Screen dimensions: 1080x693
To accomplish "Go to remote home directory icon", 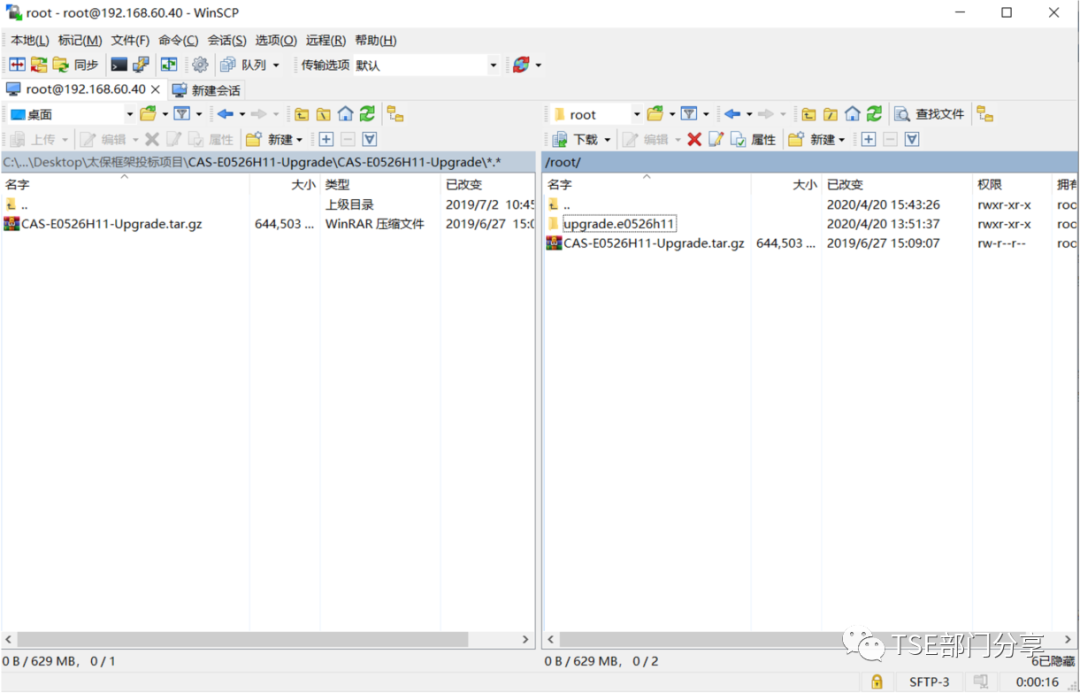I will click(853, 114).
